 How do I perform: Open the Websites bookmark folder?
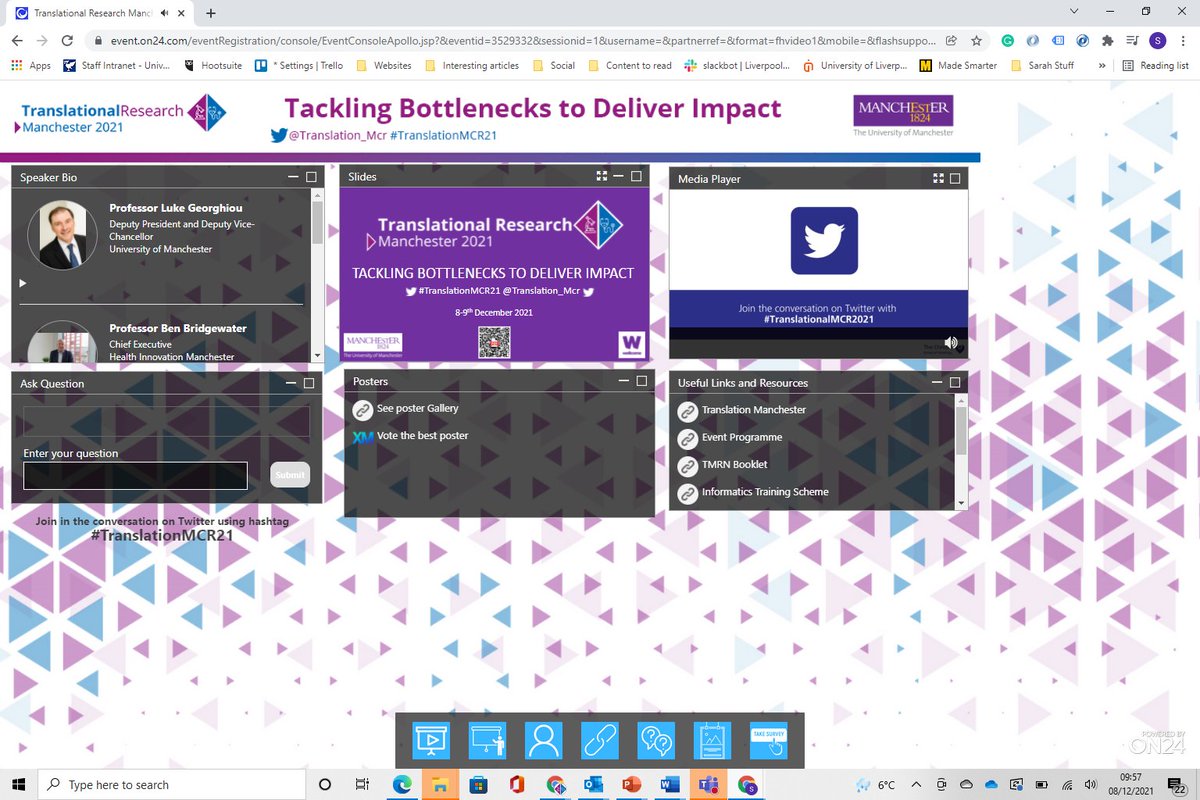tap(384, 65)
